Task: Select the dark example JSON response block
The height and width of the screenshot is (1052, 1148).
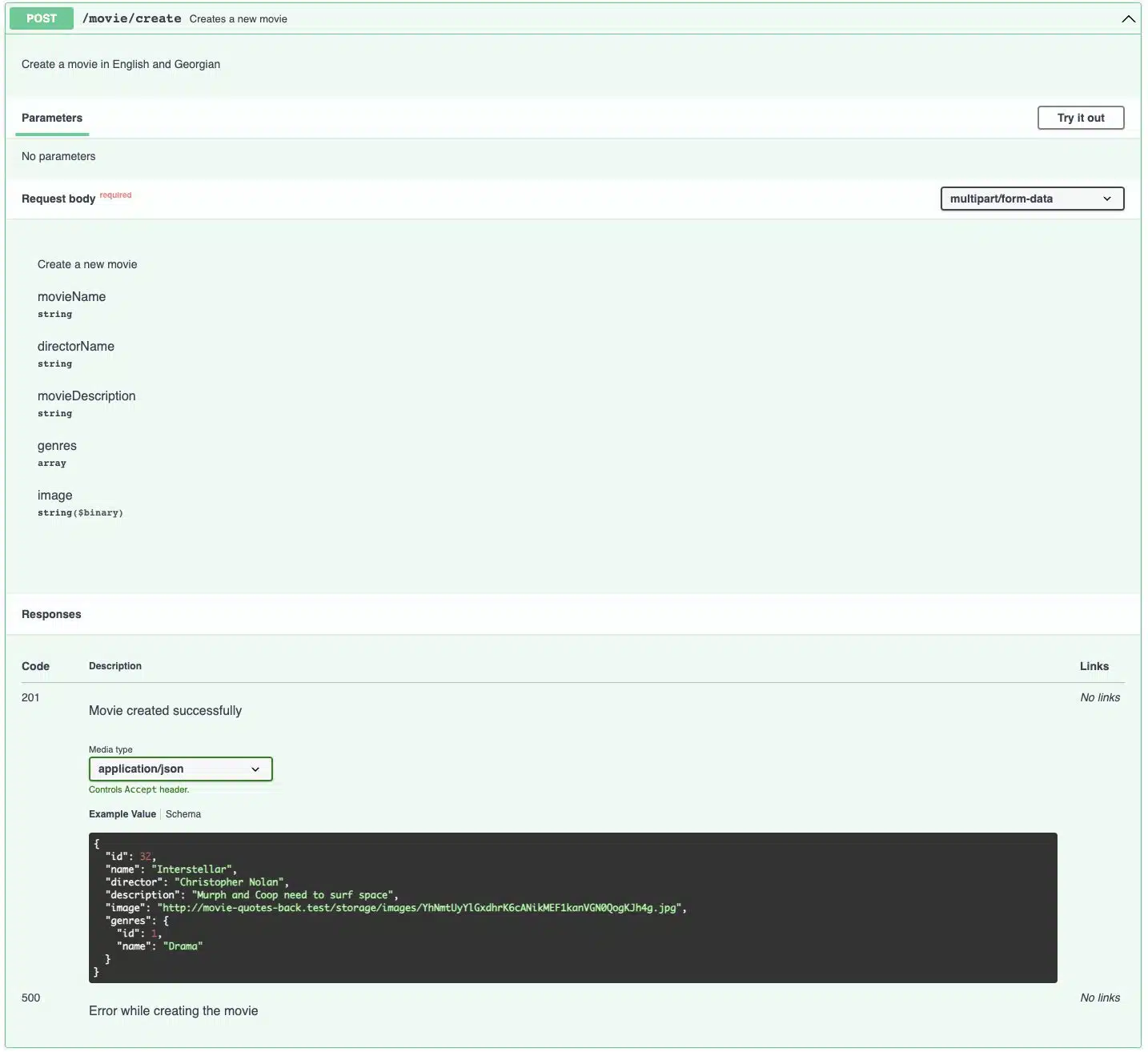Action: point(572,906)
